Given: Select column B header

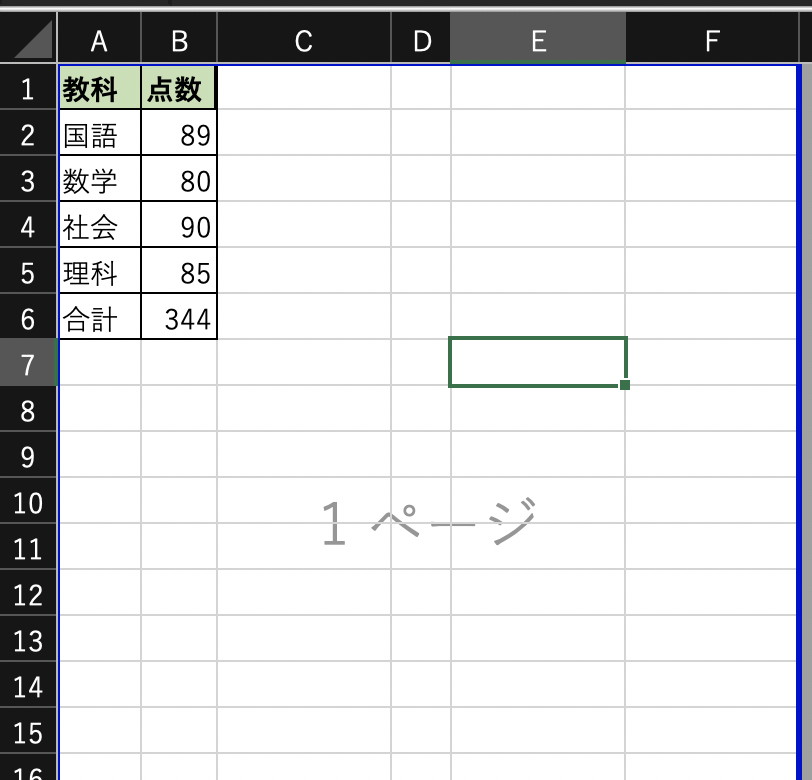Looking at the screenshot, I should pyautogui.click(x=179, y=38).
